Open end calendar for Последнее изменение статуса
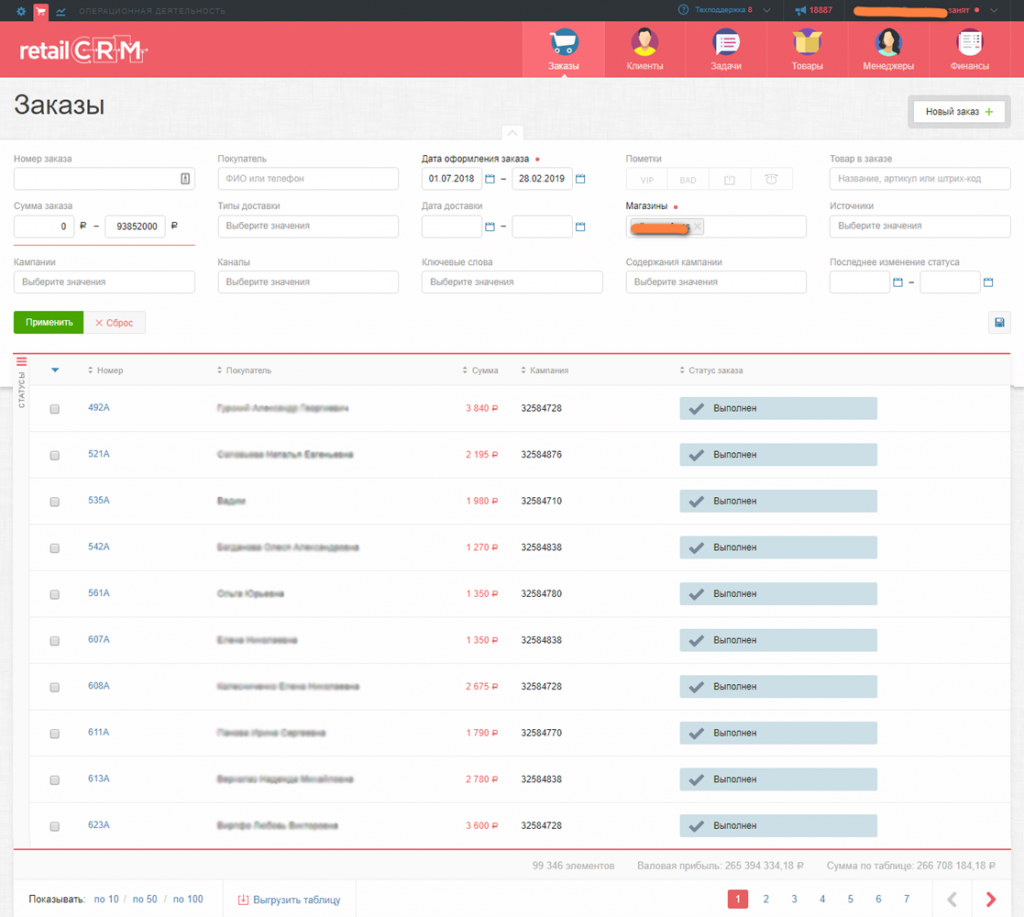The width and height of the screenshot is (1024, 917). pos(988,282)
